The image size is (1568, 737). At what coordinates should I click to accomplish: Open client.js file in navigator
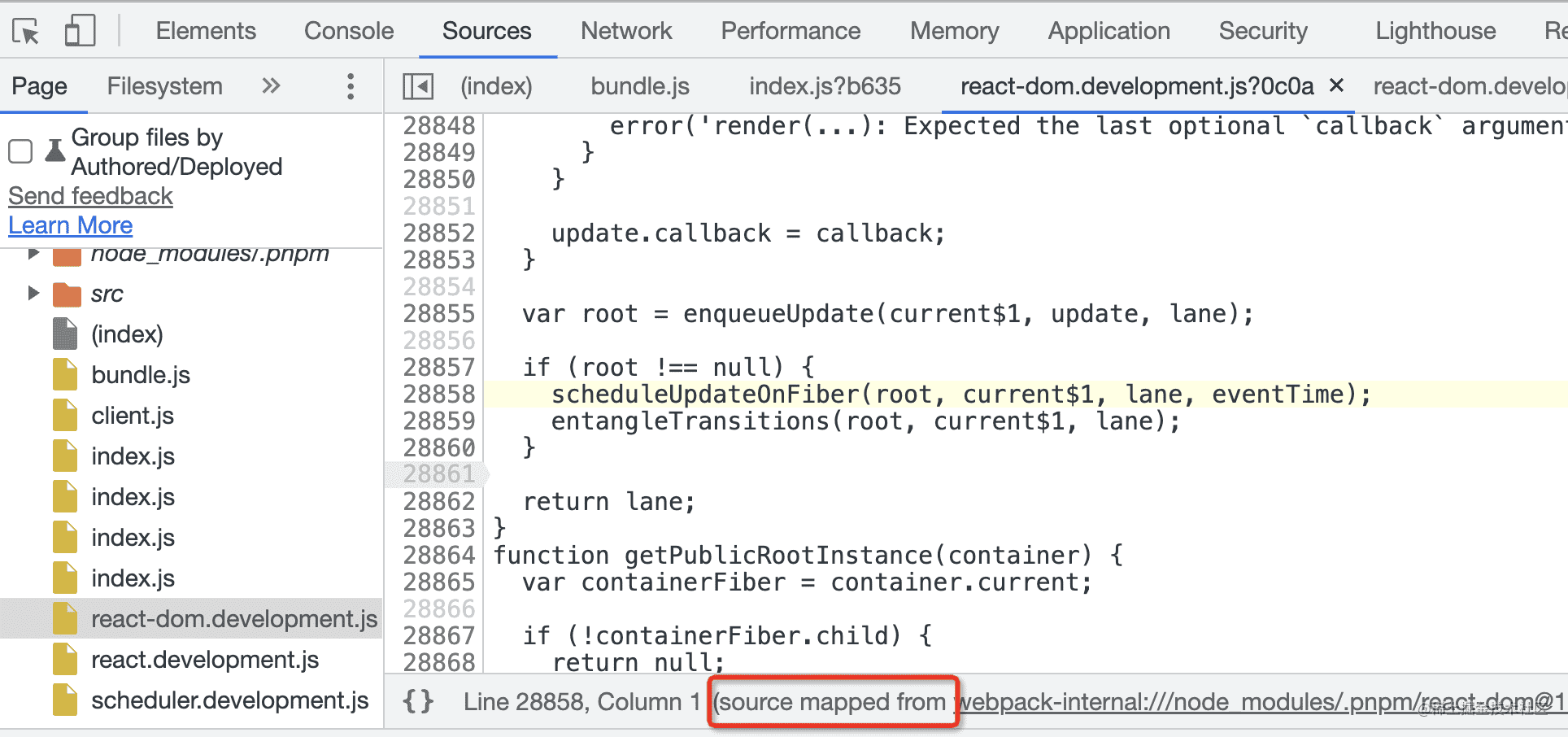click(x=133, y=416)
